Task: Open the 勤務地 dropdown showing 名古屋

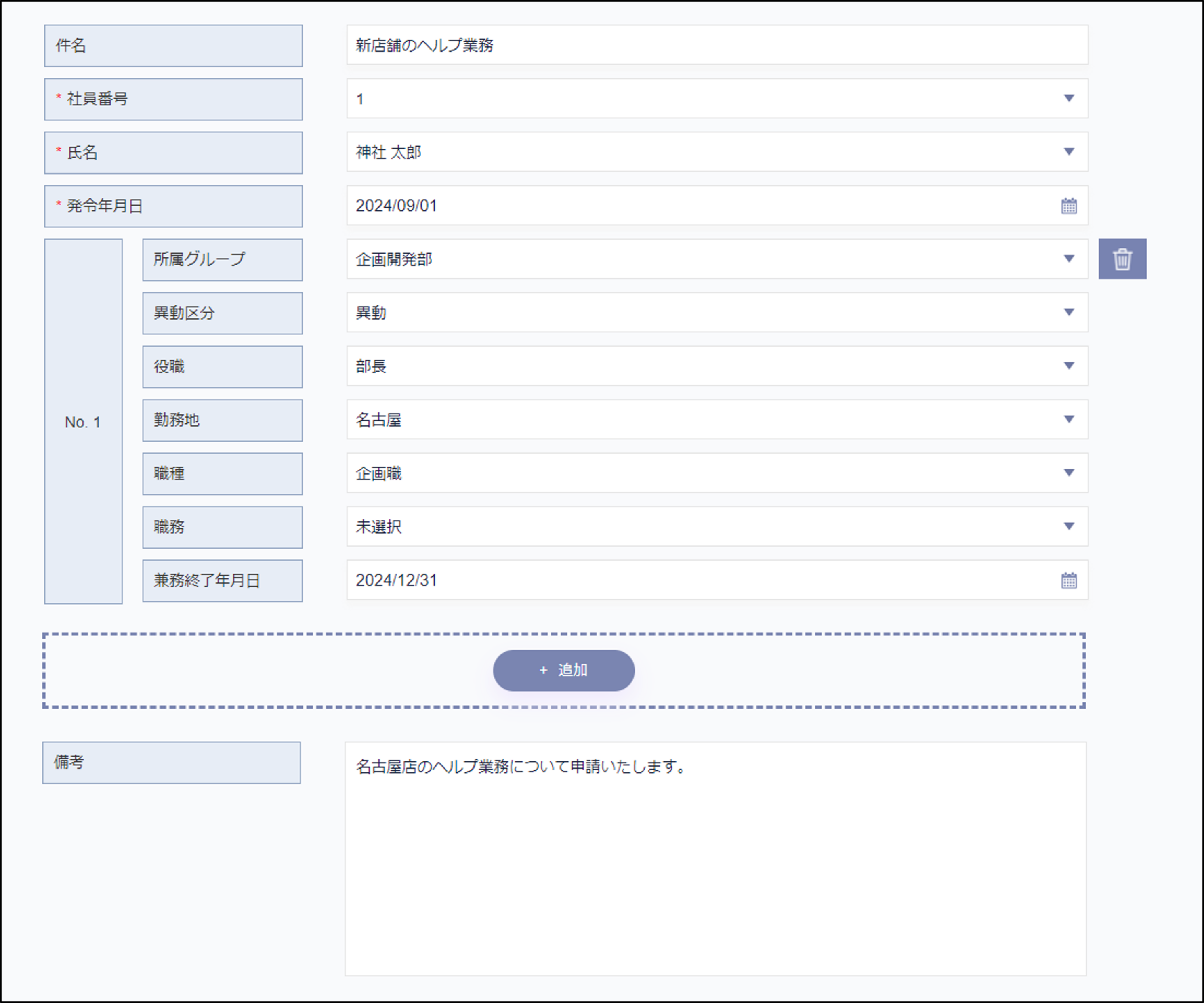Action: pos(717,419)
